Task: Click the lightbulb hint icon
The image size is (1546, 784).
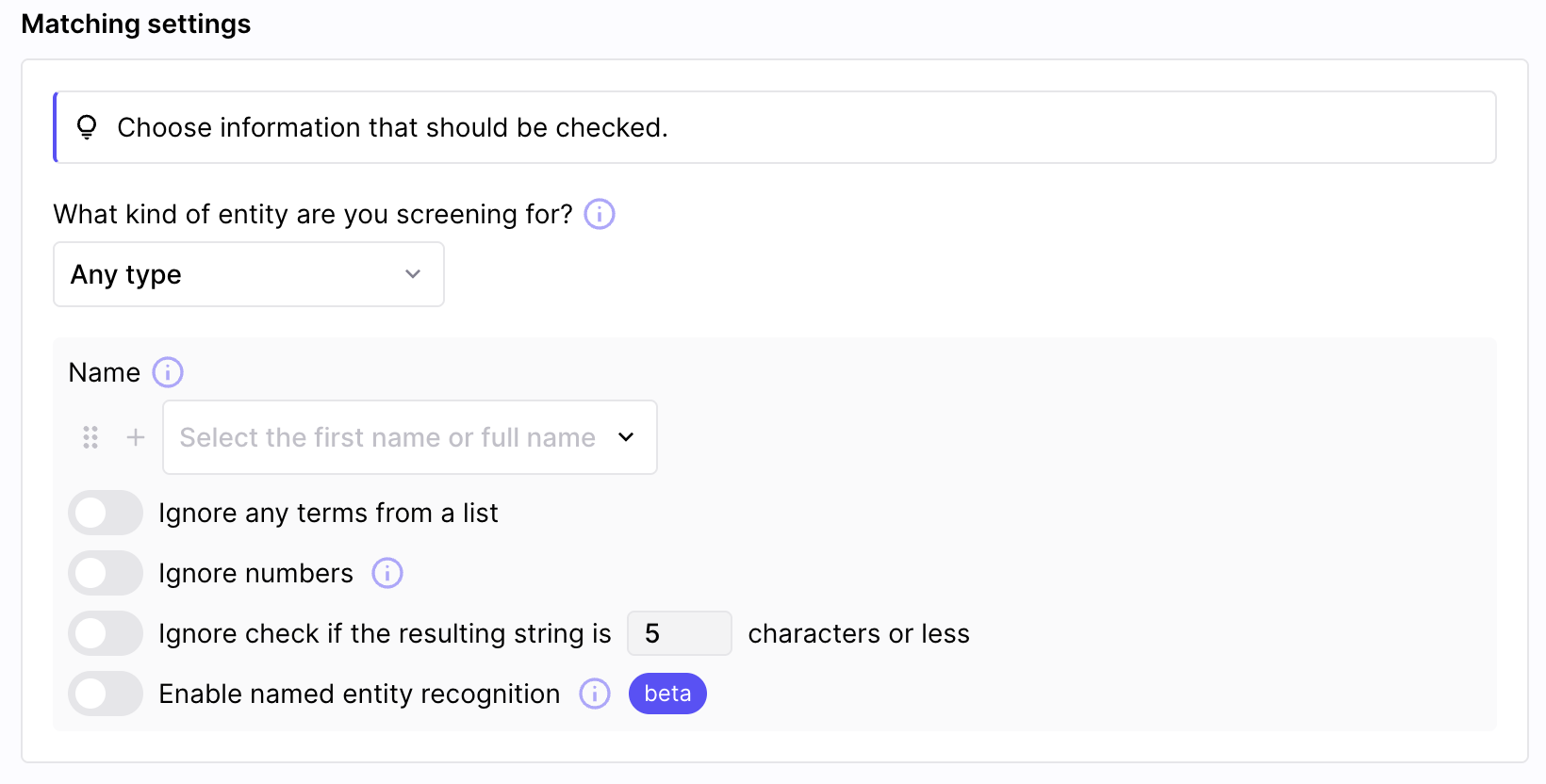Action: click(x=87, y=127)
